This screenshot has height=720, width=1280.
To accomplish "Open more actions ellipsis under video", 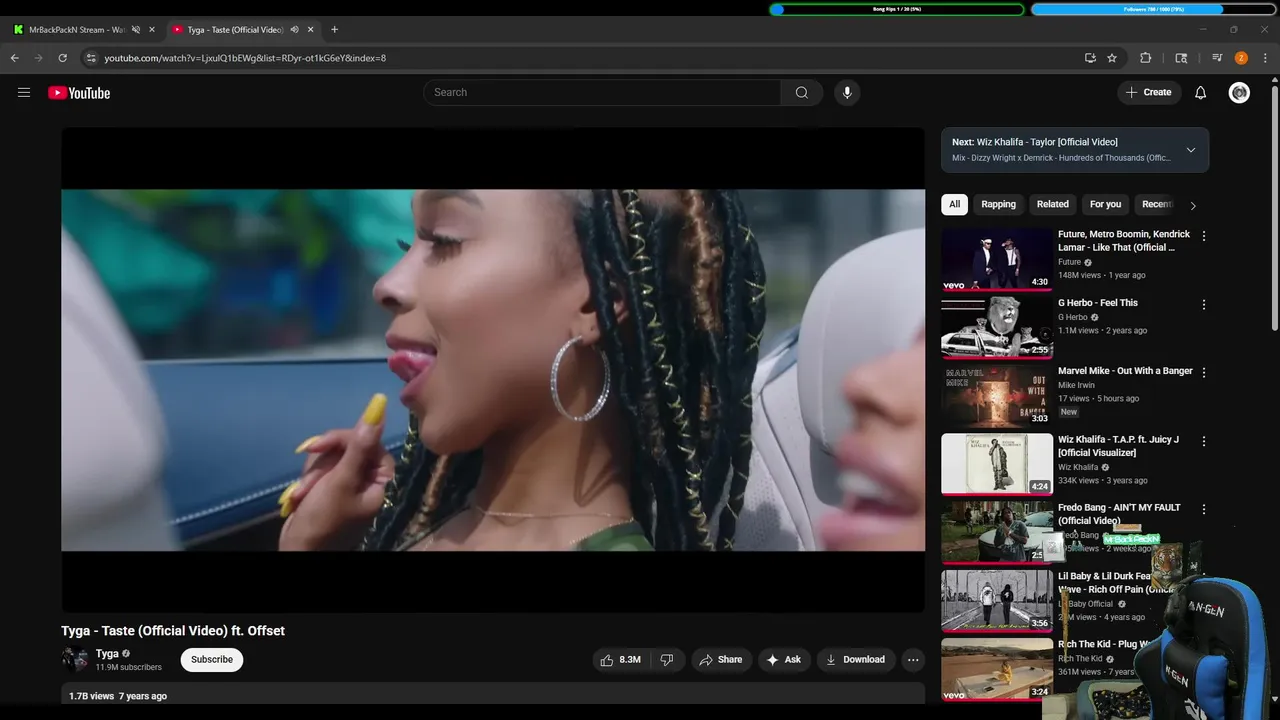I will 913,660.
